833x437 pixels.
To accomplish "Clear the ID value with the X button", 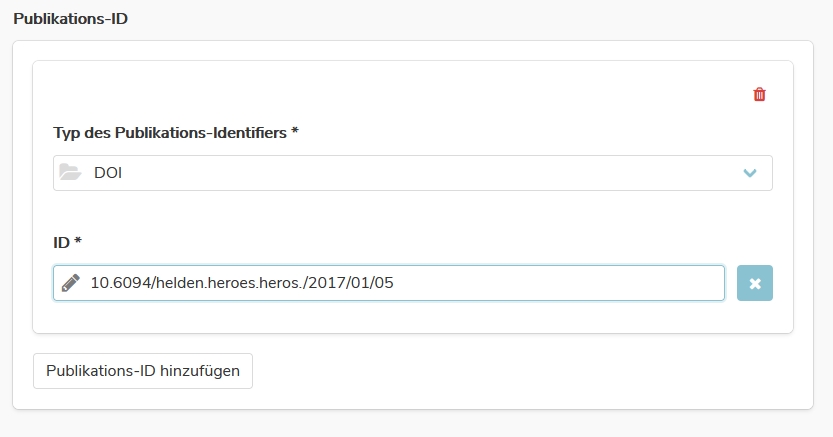I will point(754,283).
